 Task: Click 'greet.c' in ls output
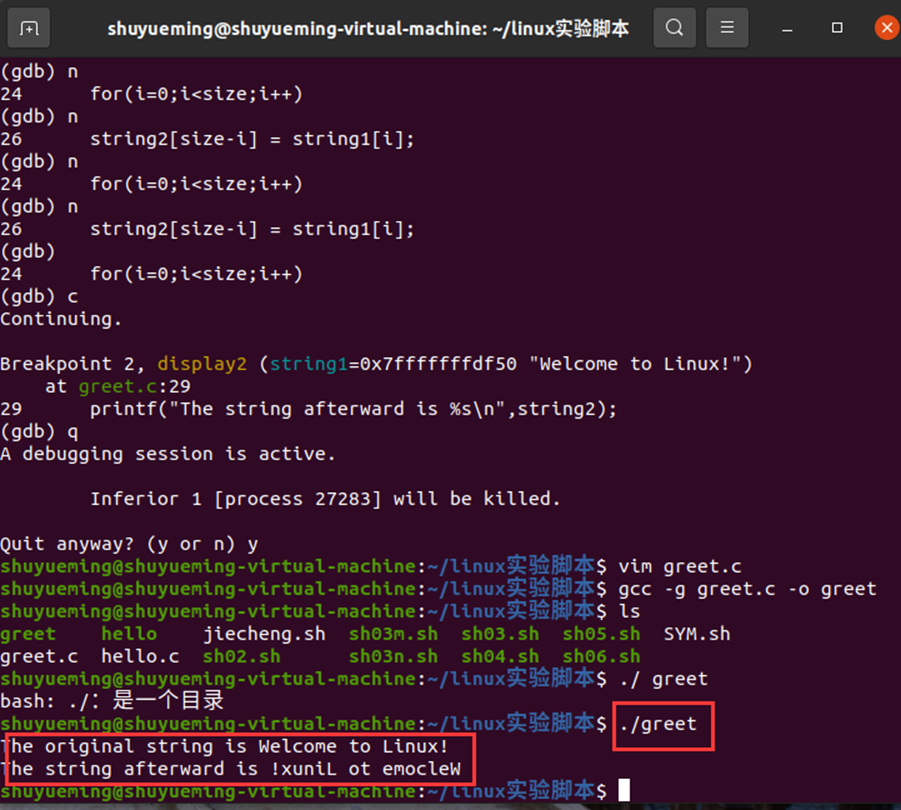(x=39, y=656)
